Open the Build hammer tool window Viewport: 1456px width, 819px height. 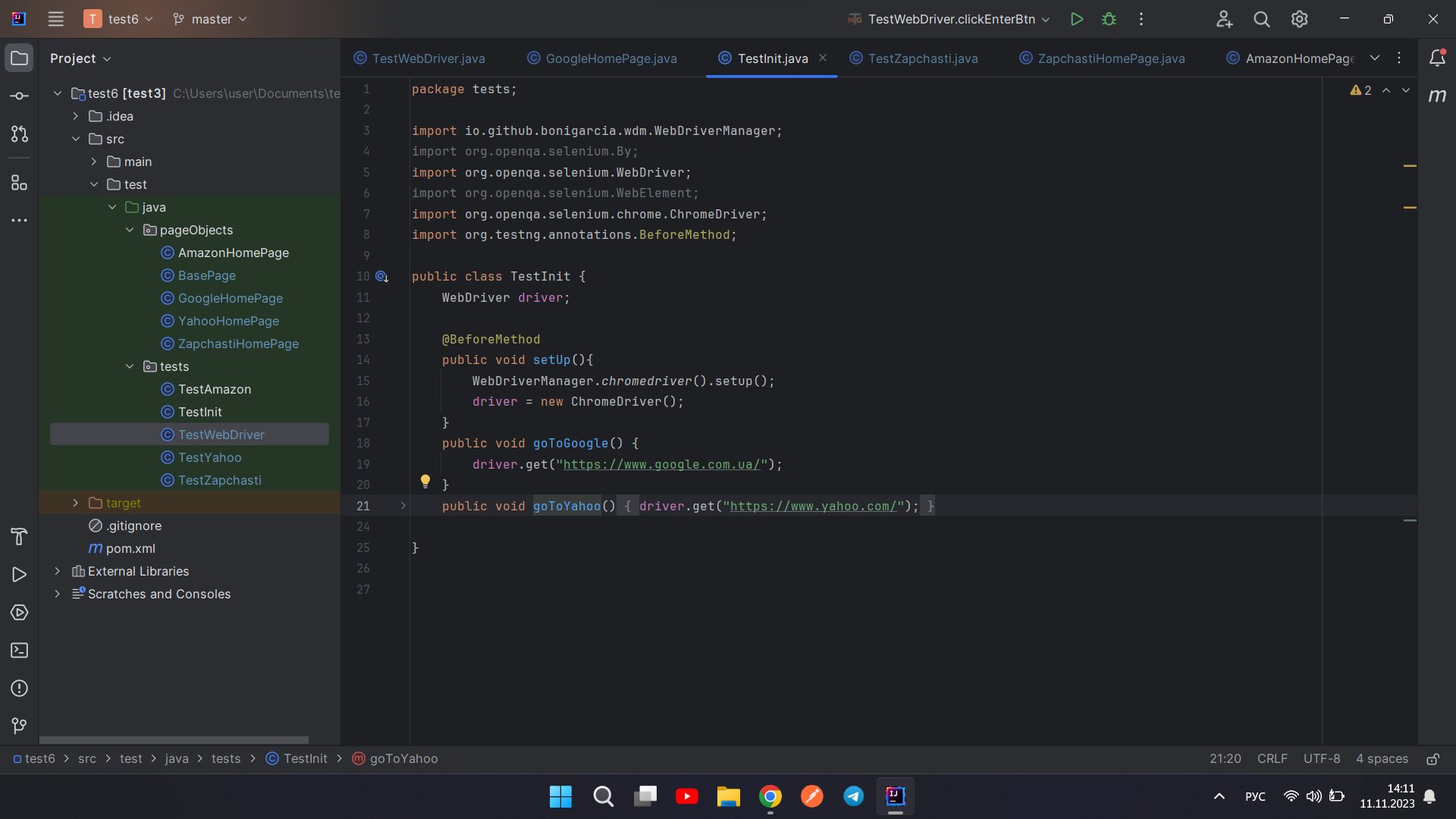[x=19, y=537]
